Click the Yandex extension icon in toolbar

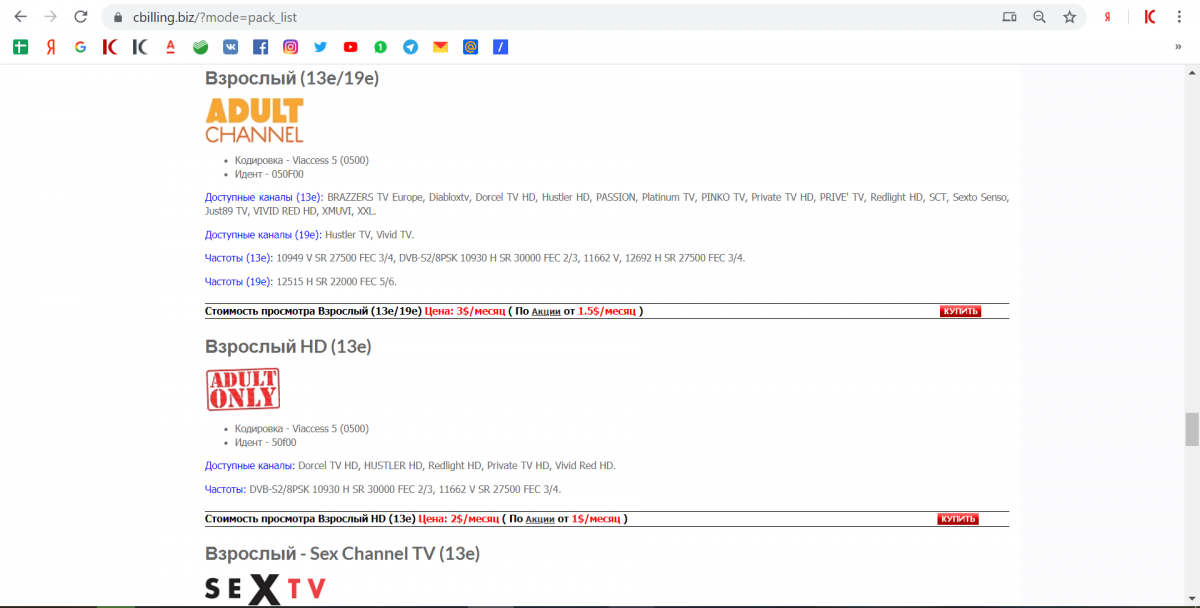point(1108,17)
